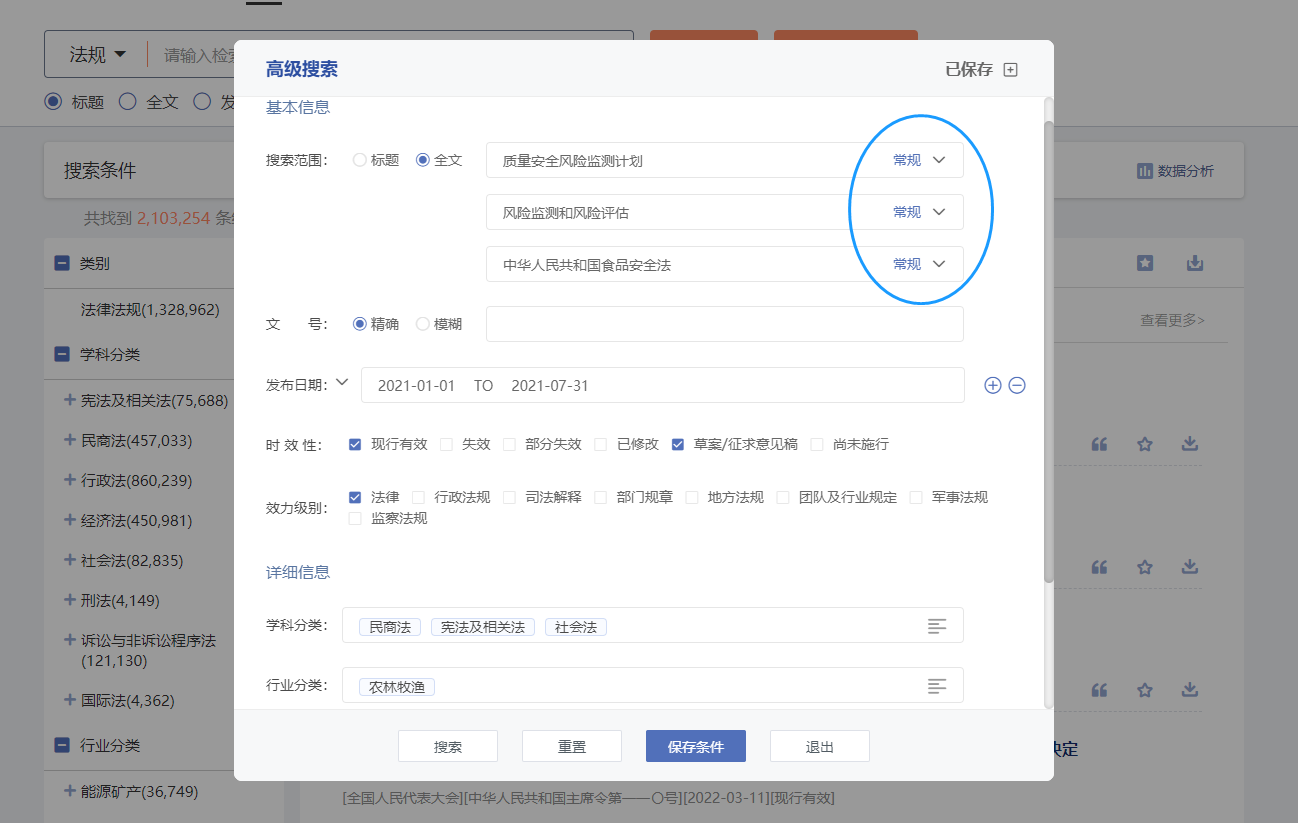Uncheck 草案/征求意见稿 checkbox
This screenshot has height=823, width=1298.
point(678,444)
